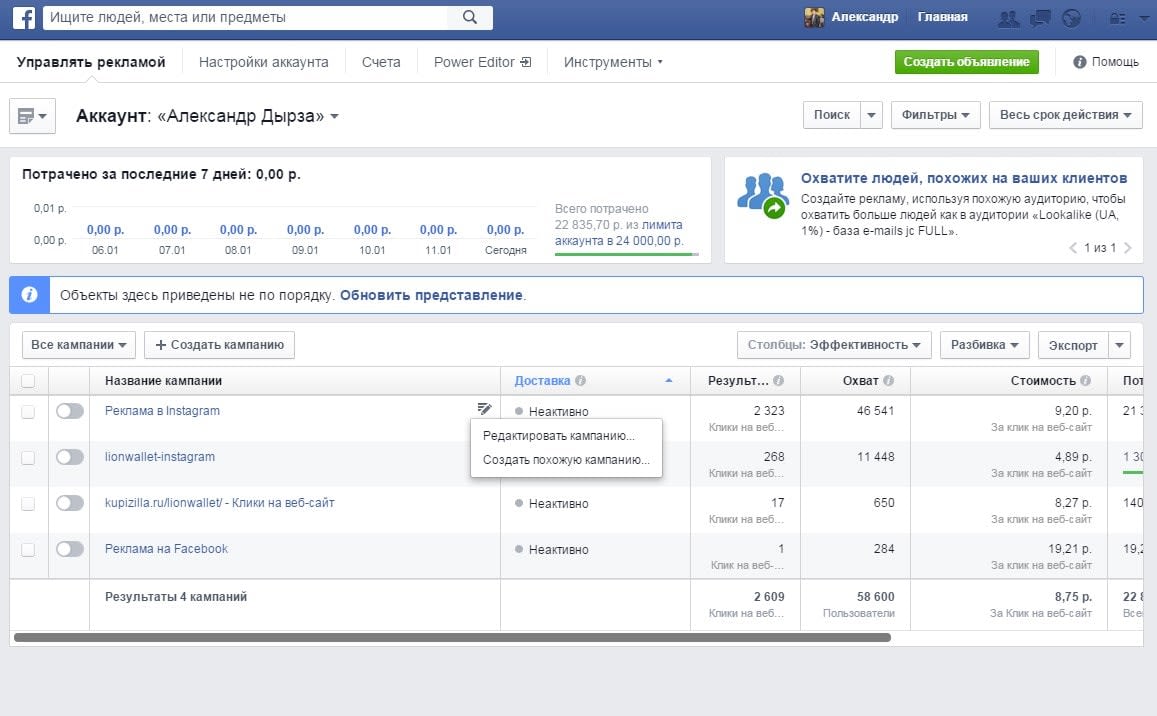Open messages icon in top bar
The width and height of the screenshot is (1157, 716).
click(1040, 18)
